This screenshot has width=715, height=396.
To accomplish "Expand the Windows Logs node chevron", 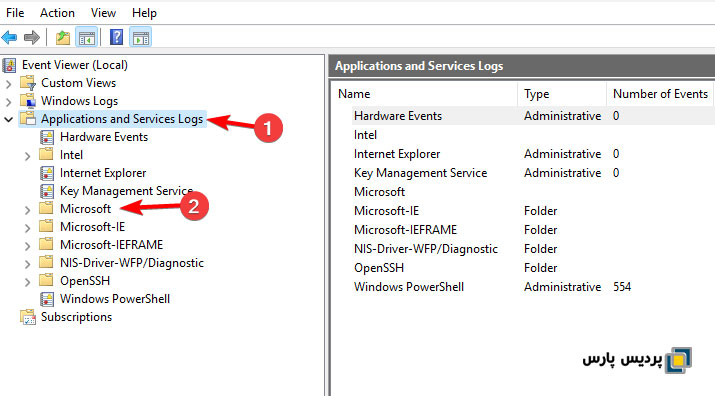I will 9,102.
